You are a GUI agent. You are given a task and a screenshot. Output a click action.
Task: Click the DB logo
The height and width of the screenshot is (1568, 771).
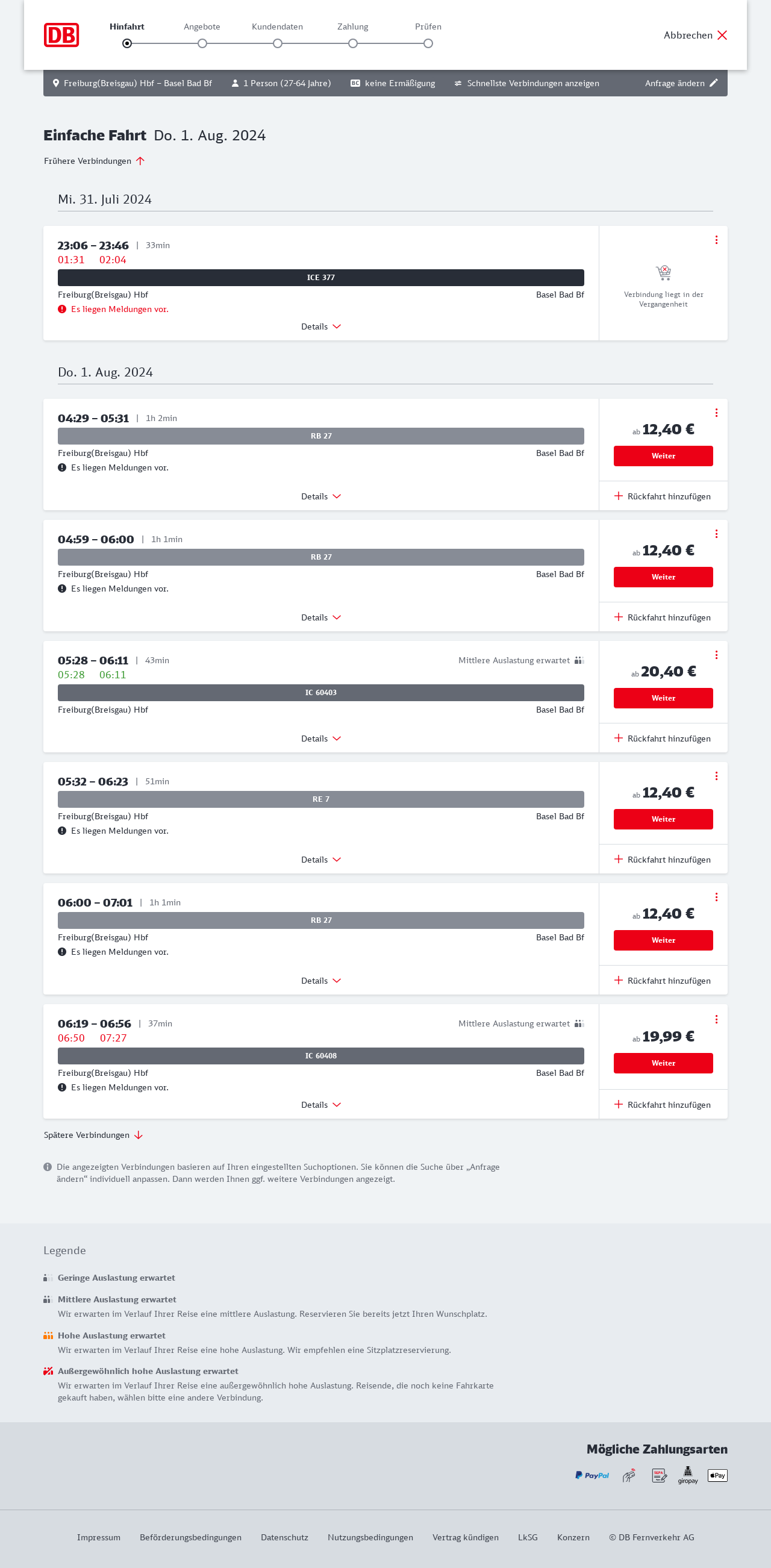pos(61,35)
